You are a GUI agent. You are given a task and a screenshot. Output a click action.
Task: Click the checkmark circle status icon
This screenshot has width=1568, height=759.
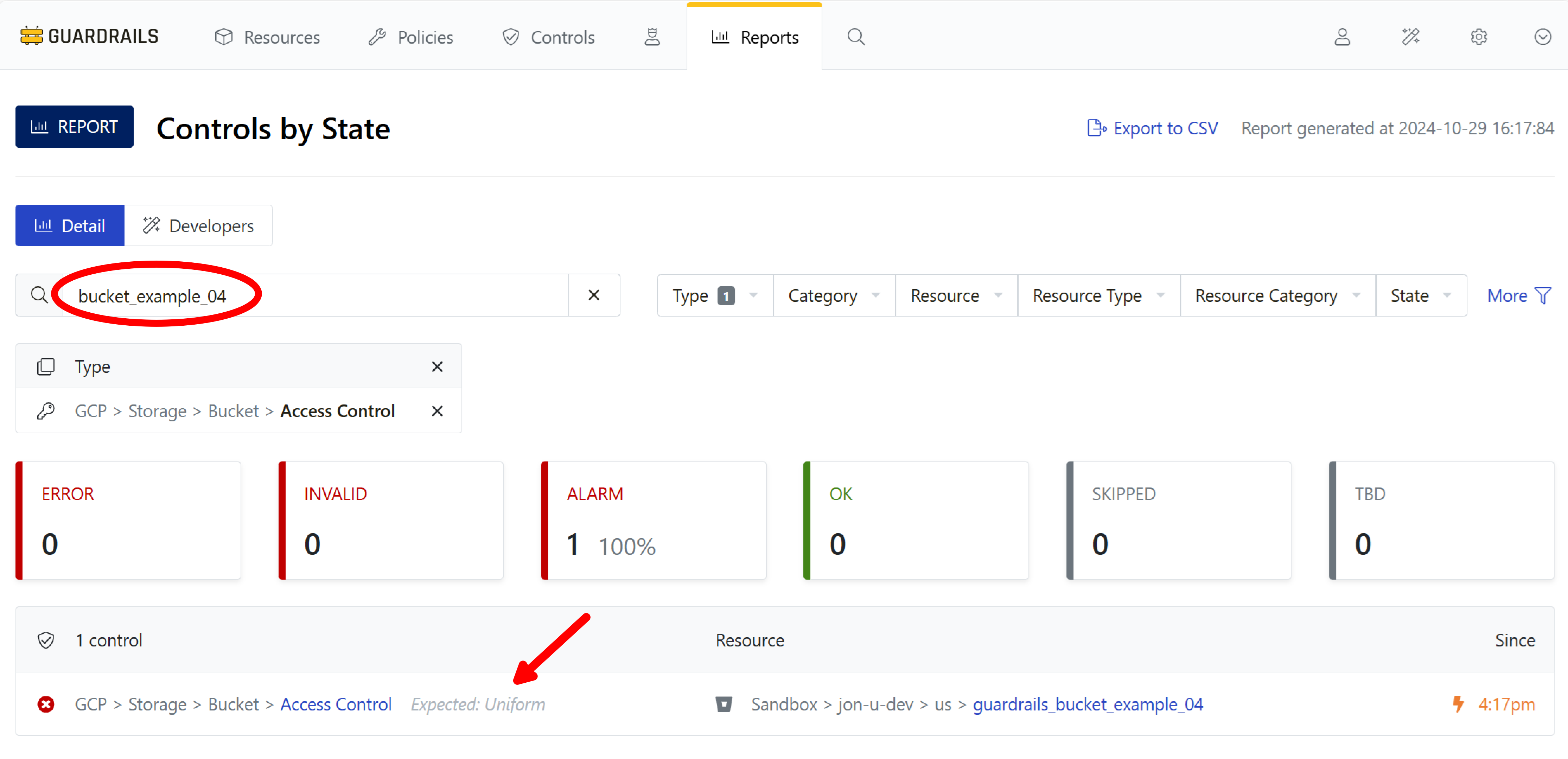(1542, 37)
